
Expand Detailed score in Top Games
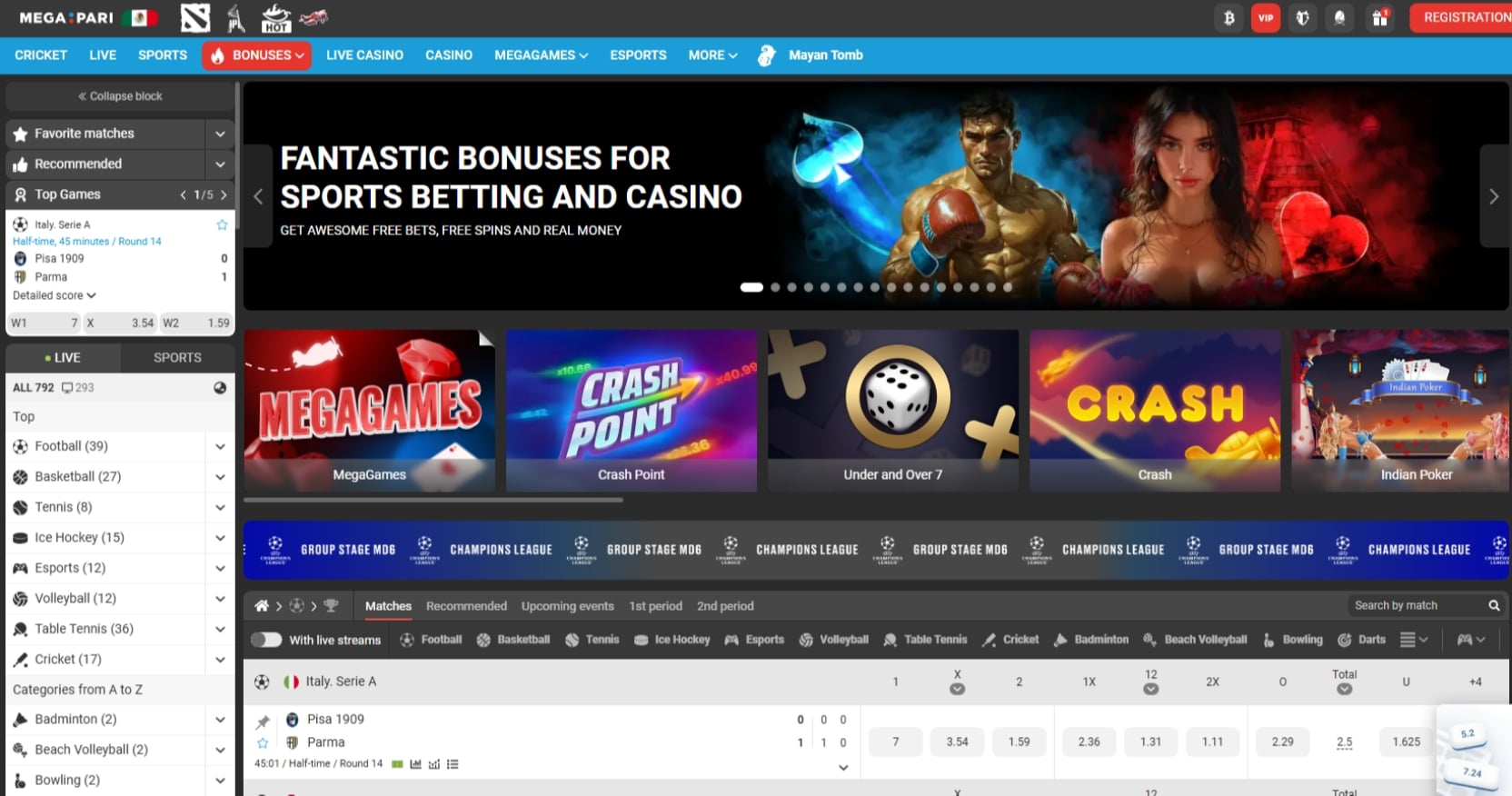tap(55, 295)
